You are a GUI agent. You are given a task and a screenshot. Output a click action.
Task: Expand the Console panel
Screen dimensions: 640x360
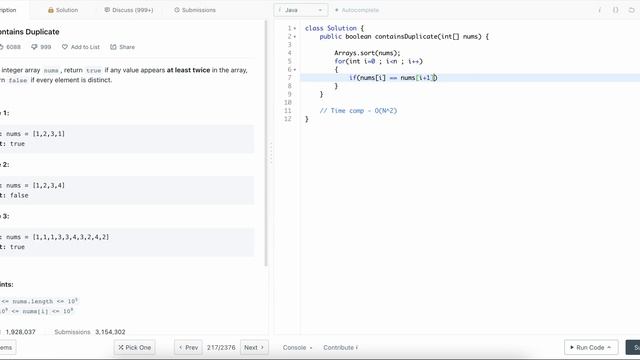[297, 347]
